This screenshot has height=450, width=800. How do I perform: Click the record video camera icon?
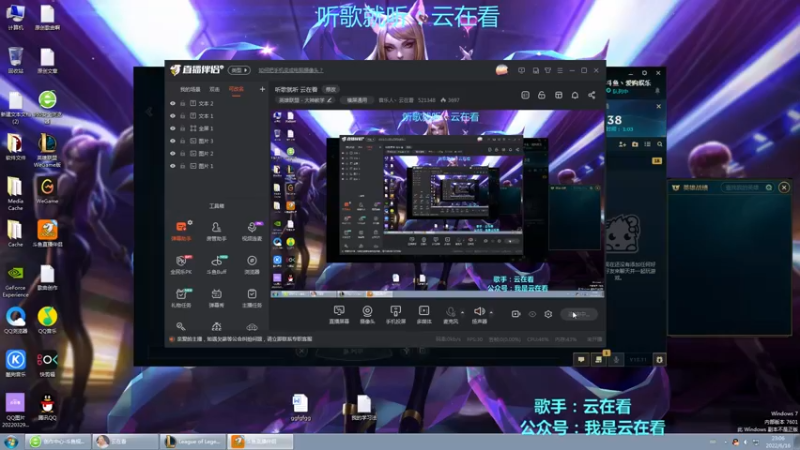[x=516, y=314]
